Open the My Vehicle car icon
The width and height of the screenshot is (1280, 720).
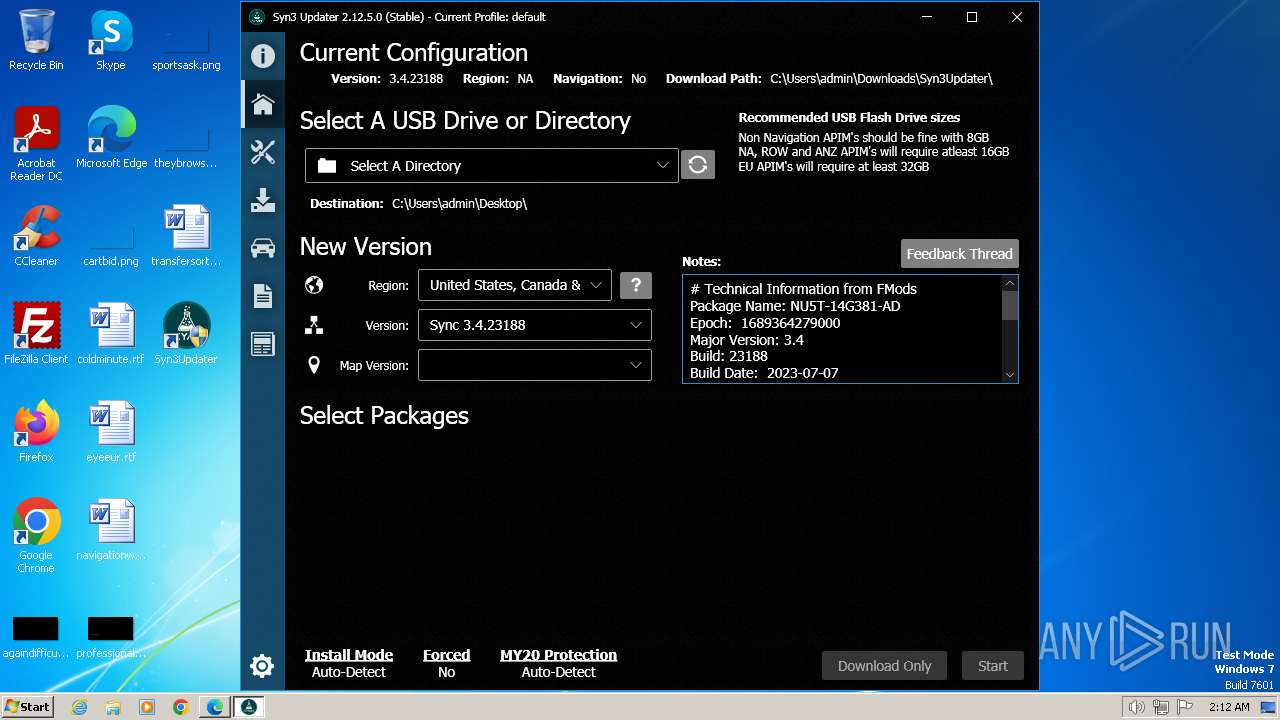click(263, 248)
